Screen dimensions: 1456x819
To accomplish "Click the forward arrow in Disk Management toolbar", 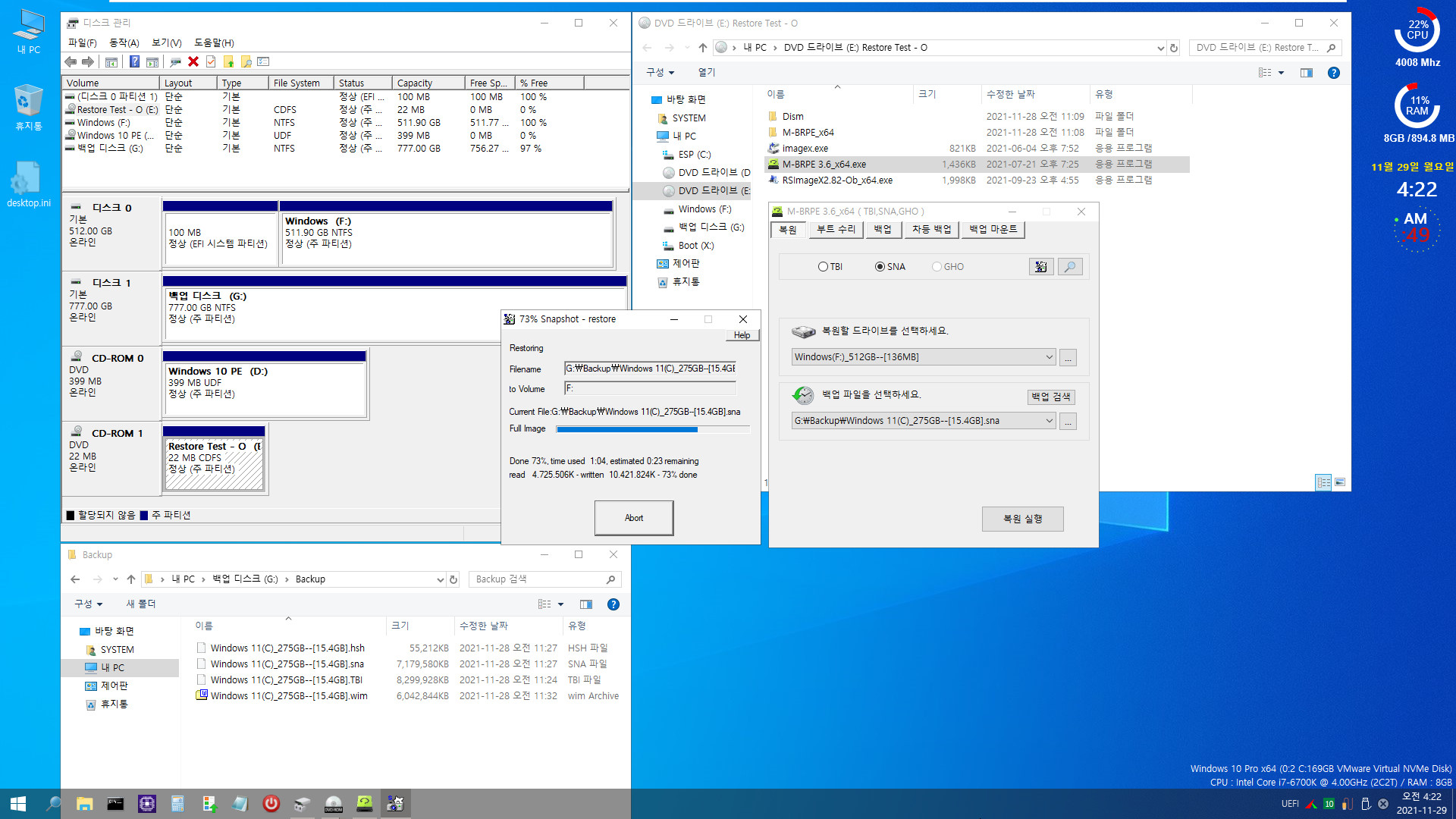I will pos(88,62).
